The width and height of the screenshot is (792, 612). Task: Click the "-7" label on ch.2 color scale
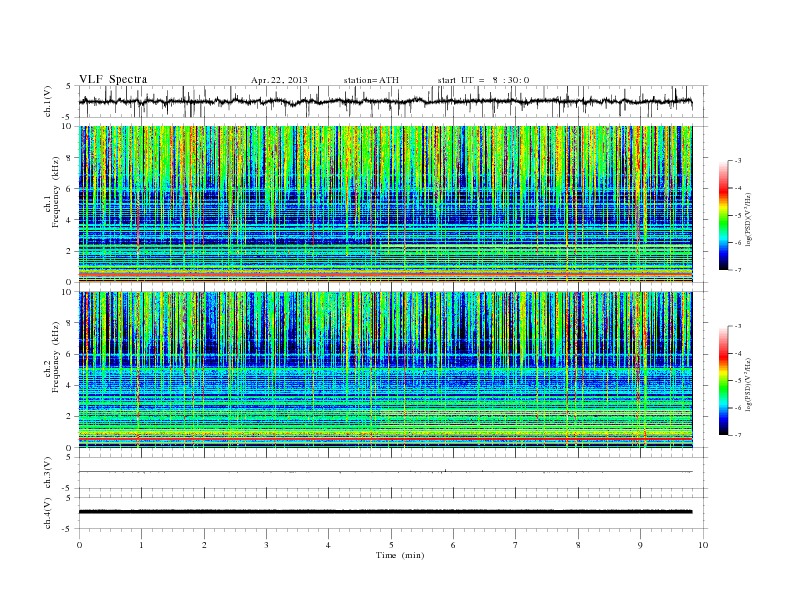(738, 435)
